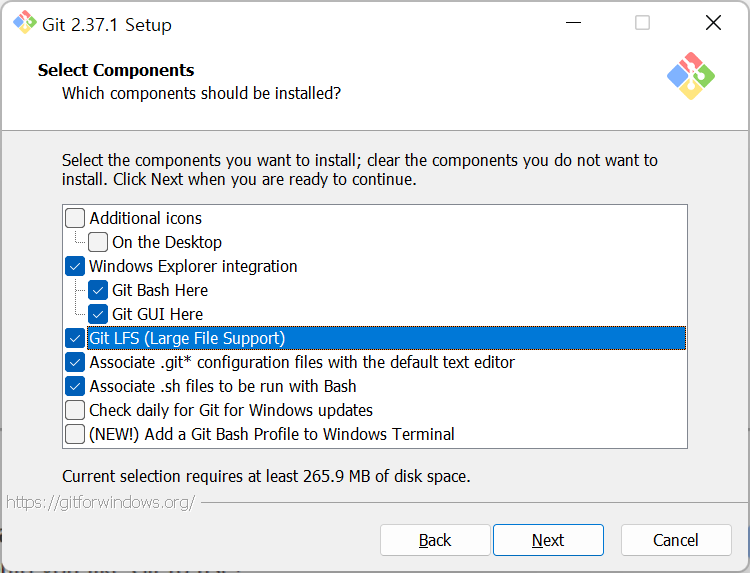Click the Git icon in title bar
Screen dimensions: 750x573
[x=24, y=22]
